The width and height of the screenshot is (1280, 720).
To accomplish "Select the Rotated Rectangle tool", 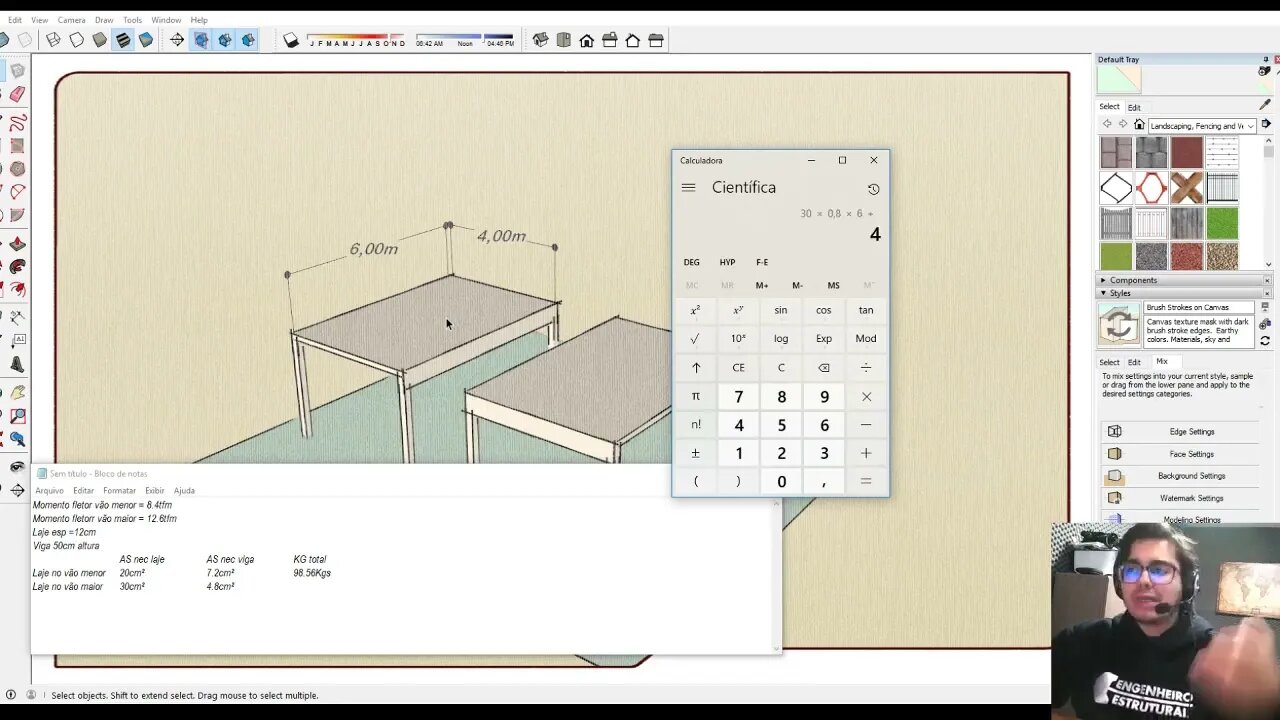I will [x=17, y=146].
